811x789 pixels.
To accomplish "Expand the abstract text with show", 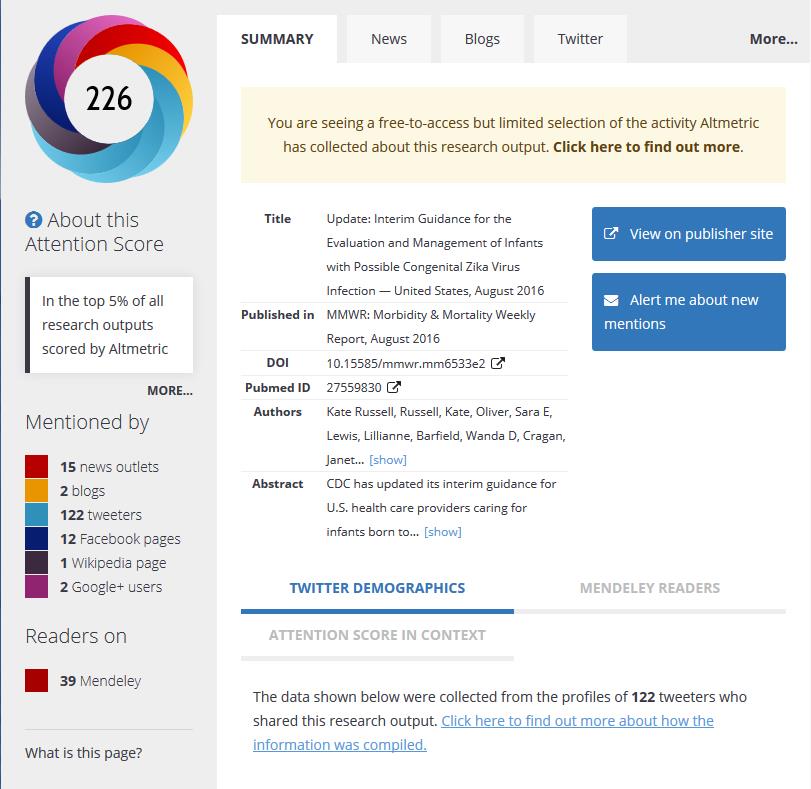I will tap(442, 532).
